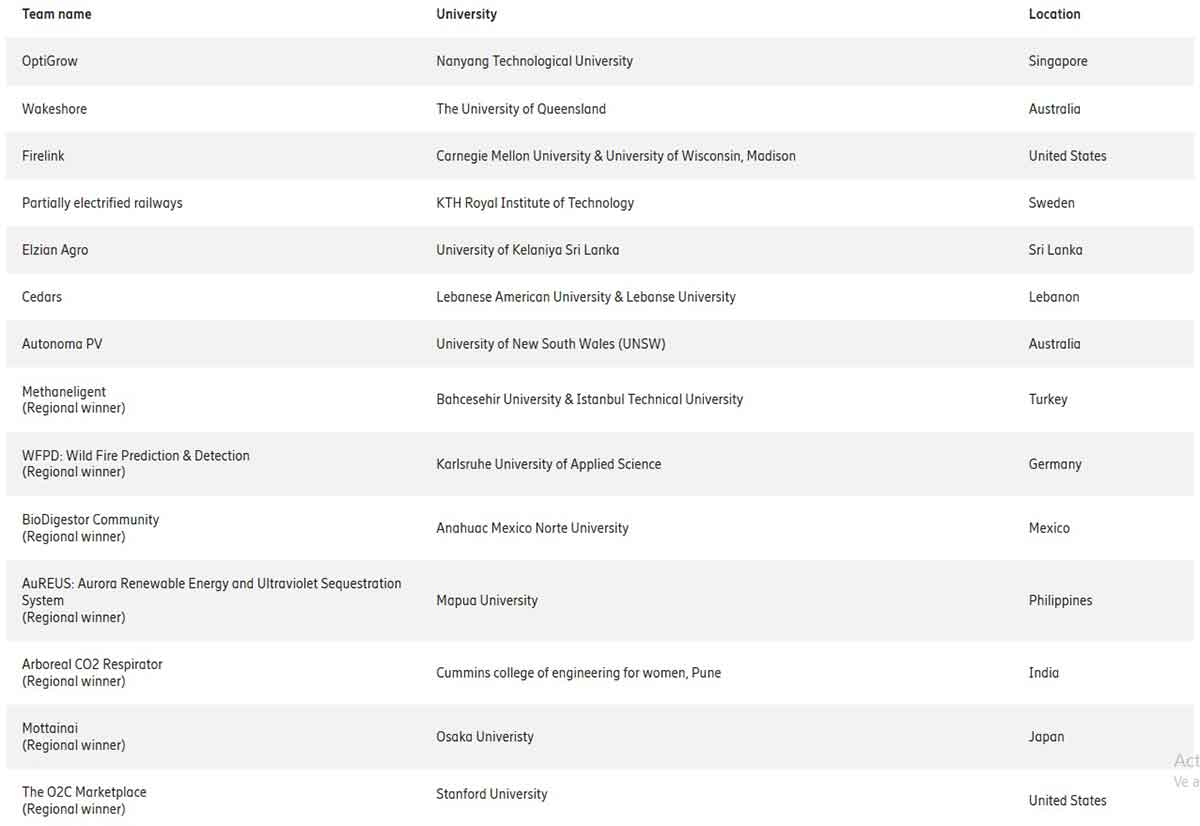
Task: Click the Wakeshore team row
Action: (x=54, y=109)
